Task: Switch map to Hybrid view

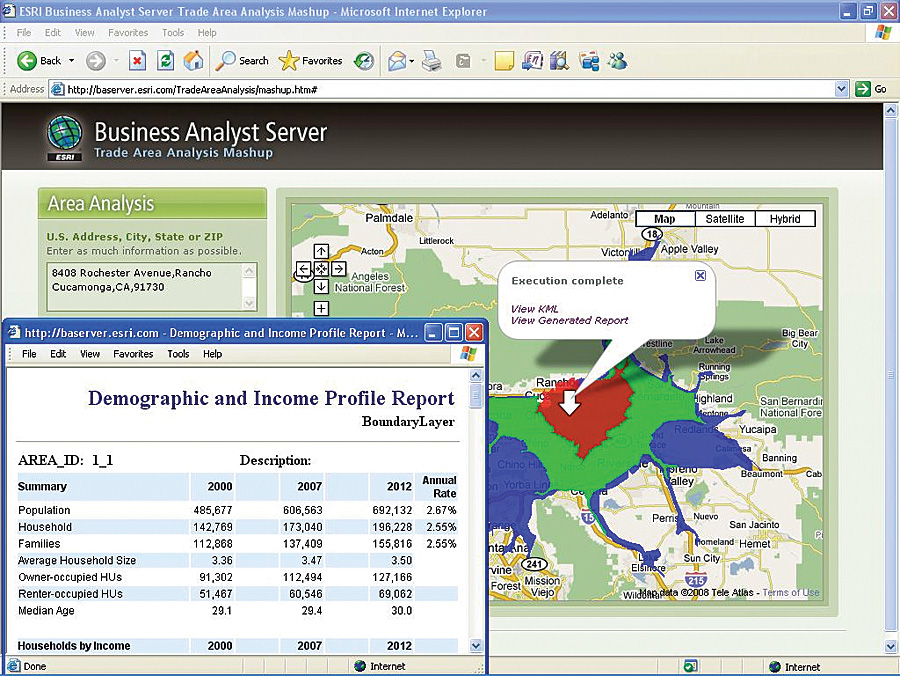Action: (x=785, y=219)
